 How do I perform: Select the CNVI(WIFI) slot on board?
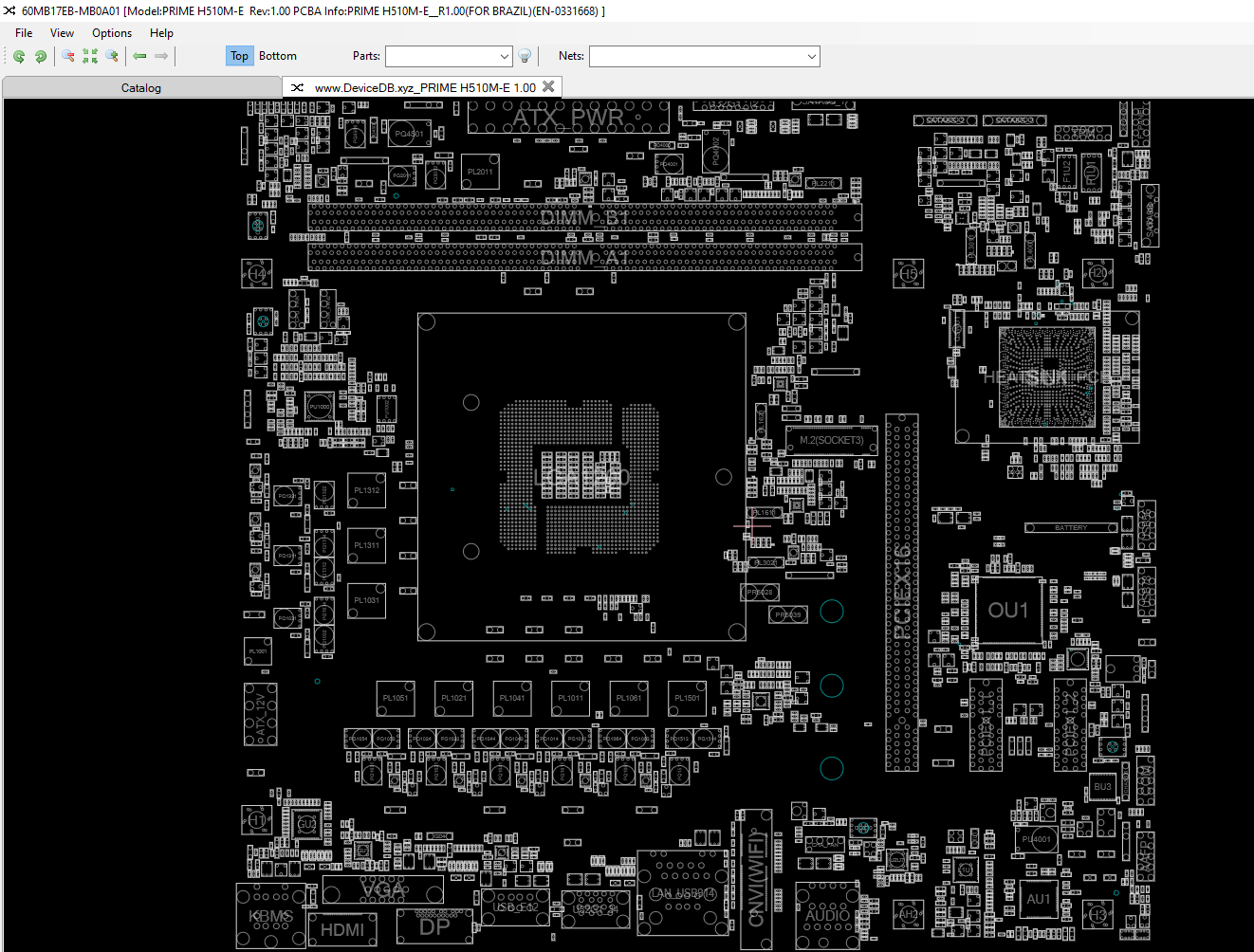coord(757,879)
